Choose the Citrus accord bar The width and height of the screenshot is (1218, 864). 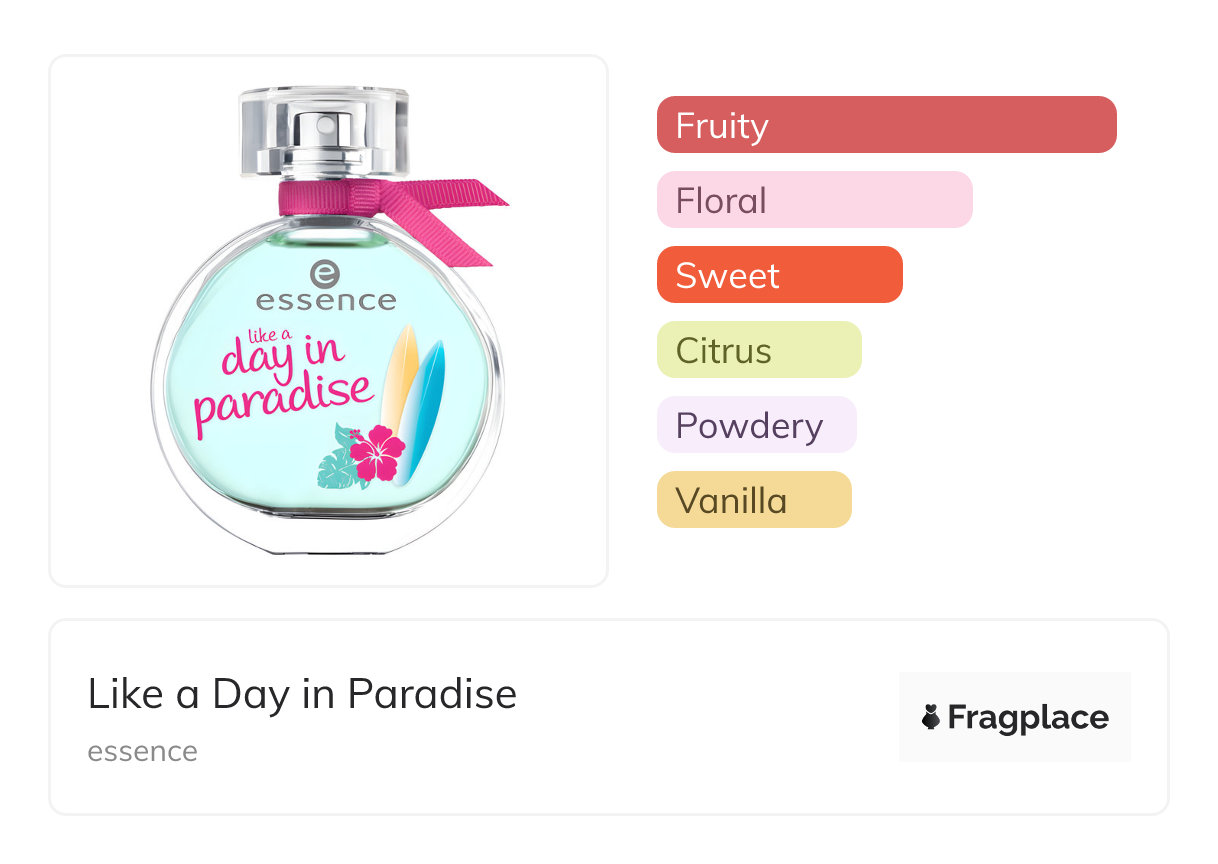click(x=759, y=350)
